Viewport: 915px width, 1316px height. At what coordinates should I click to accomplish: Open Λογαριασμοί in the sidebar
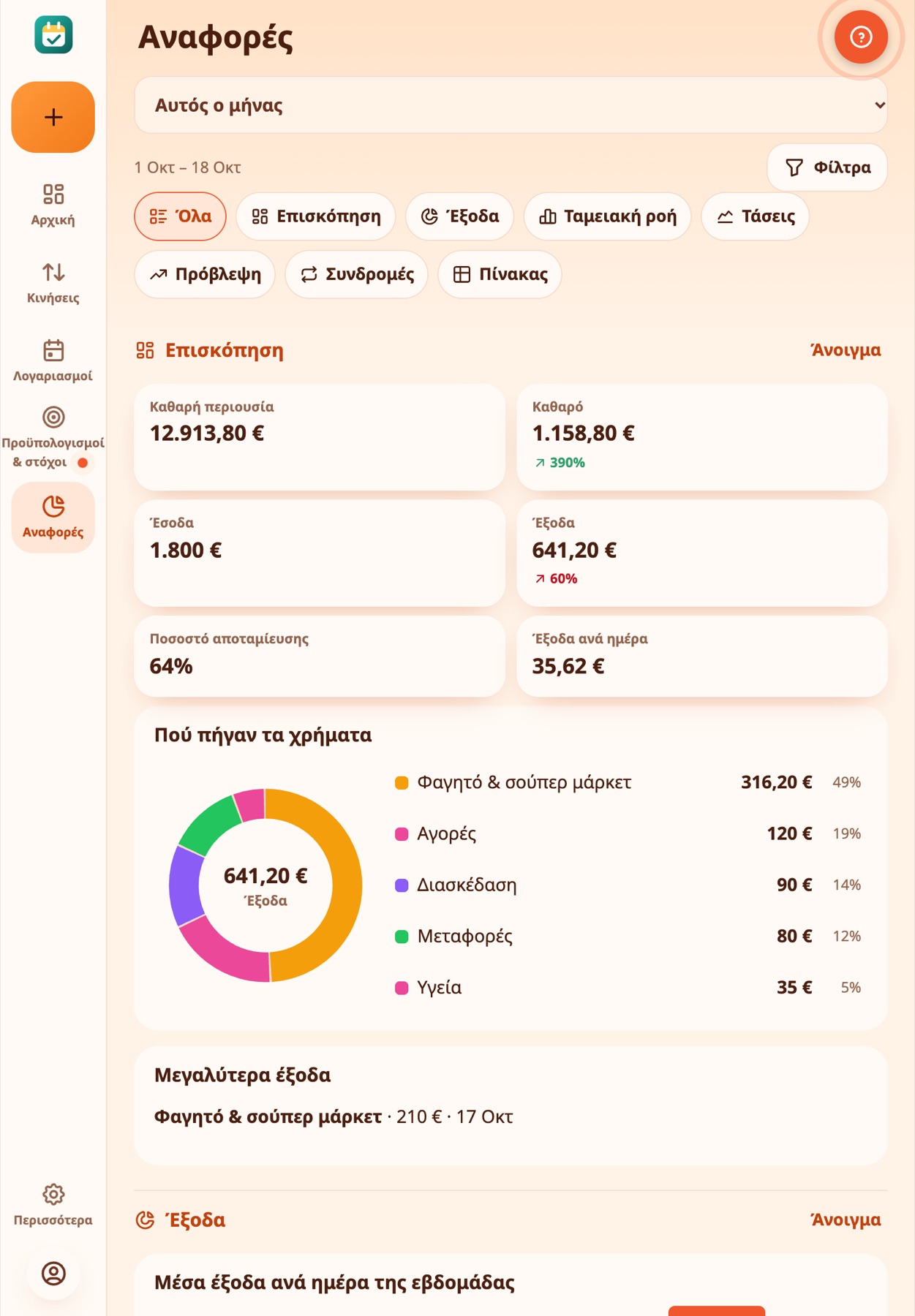point(53,361)
